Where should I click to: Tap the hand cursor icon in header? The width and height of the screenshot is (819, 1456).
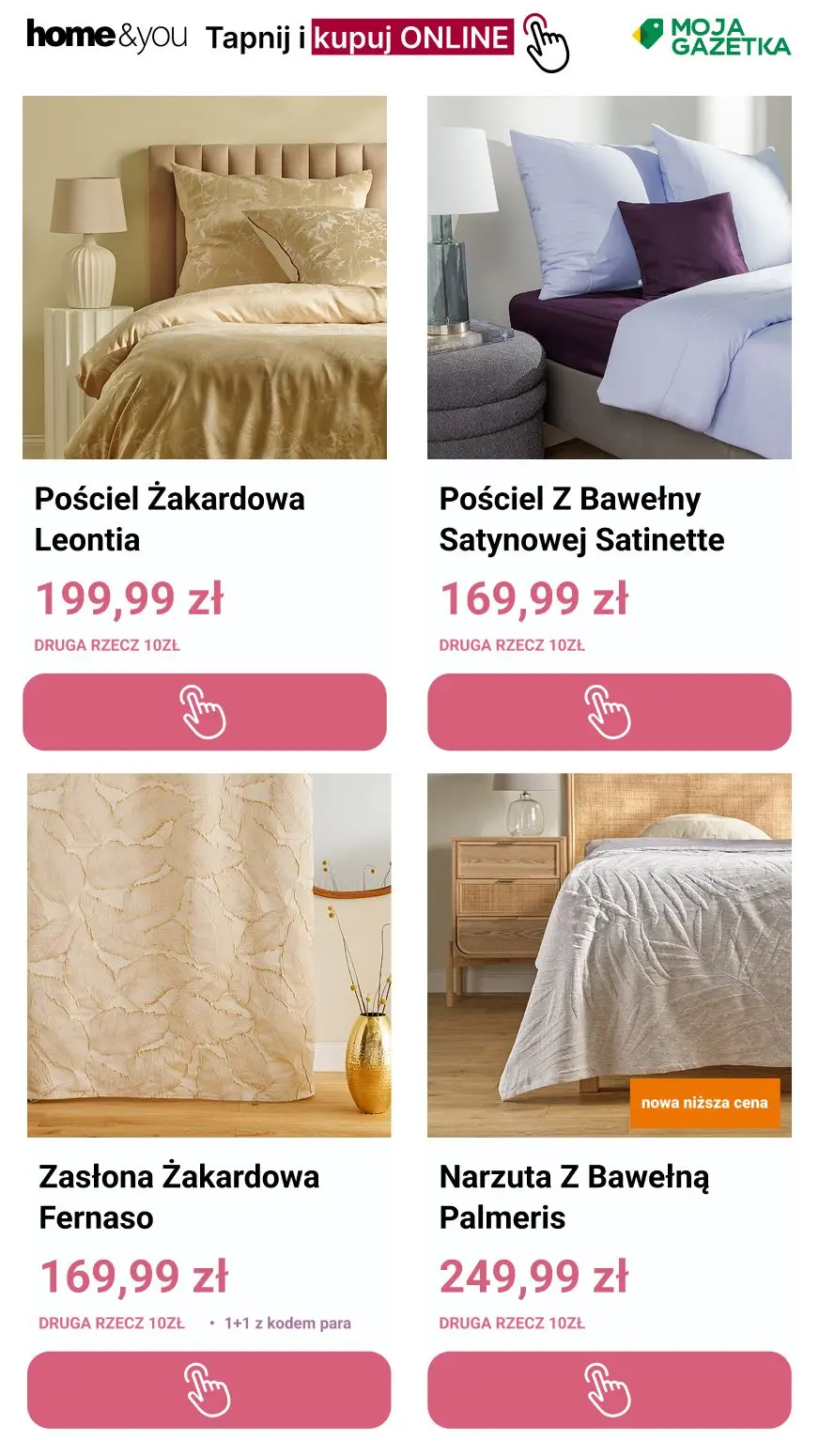pyautogui.click(x=547, y=43)
